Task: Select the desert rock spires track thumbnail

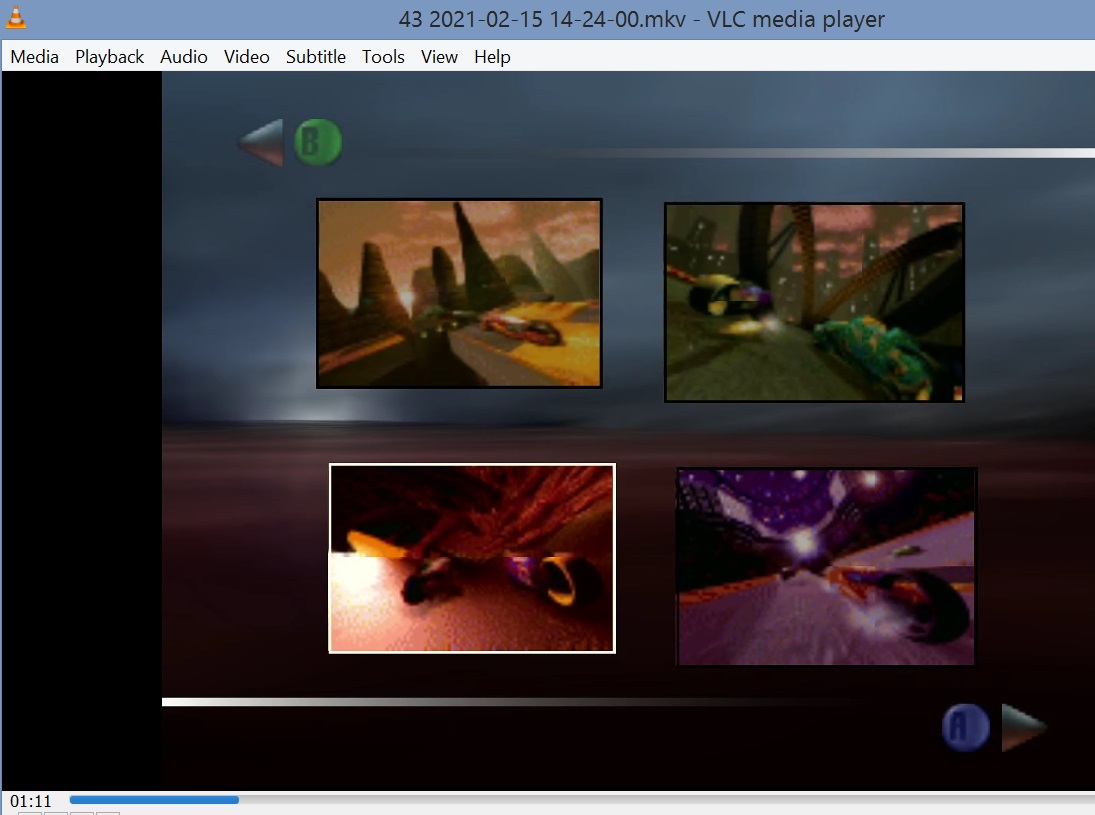Action: (x=459, y=293)
